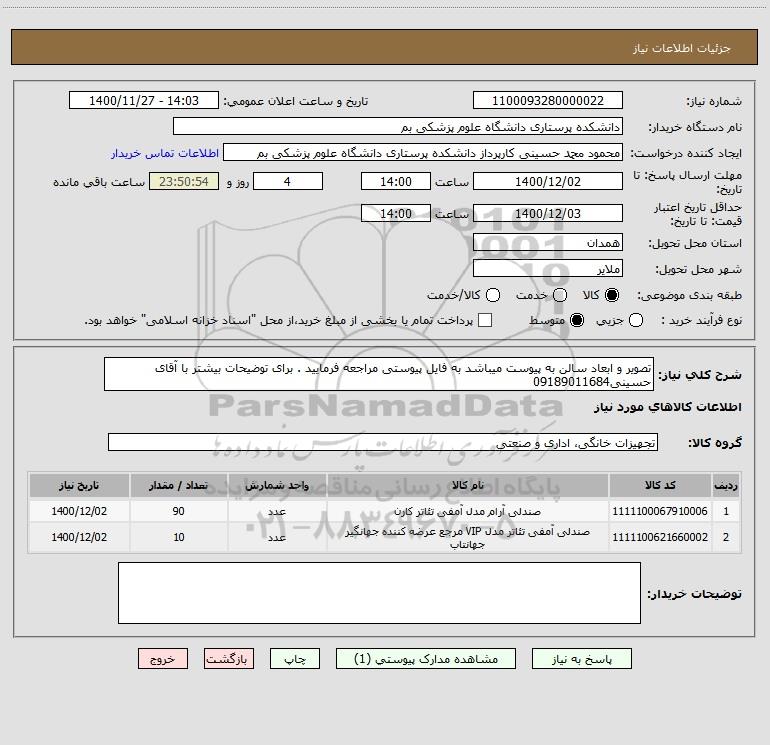Click the price validity date 1400/12/03 field
This screenshot has height=745, width=770.
[548, 213]
